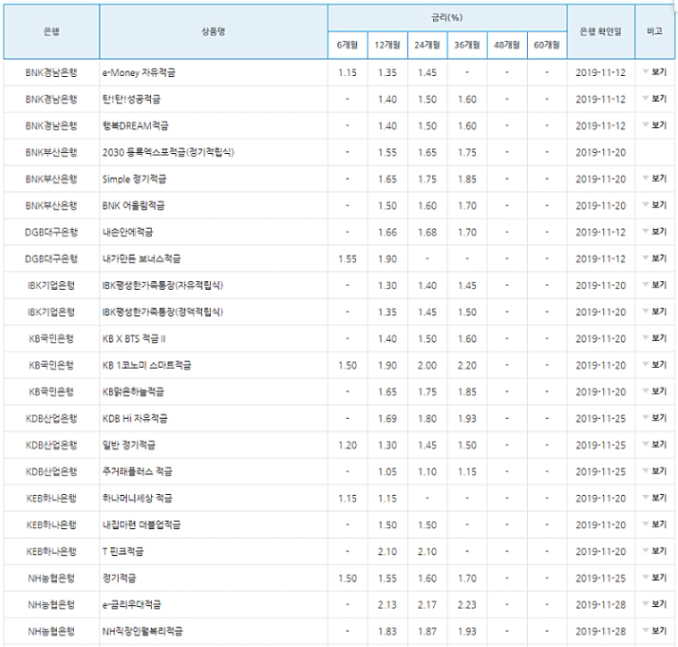This screenshot has width=678, height=647.
Task: Click 1.55 6-month rate of 내가만든 보너스적금
Action: tap(348, 259)
